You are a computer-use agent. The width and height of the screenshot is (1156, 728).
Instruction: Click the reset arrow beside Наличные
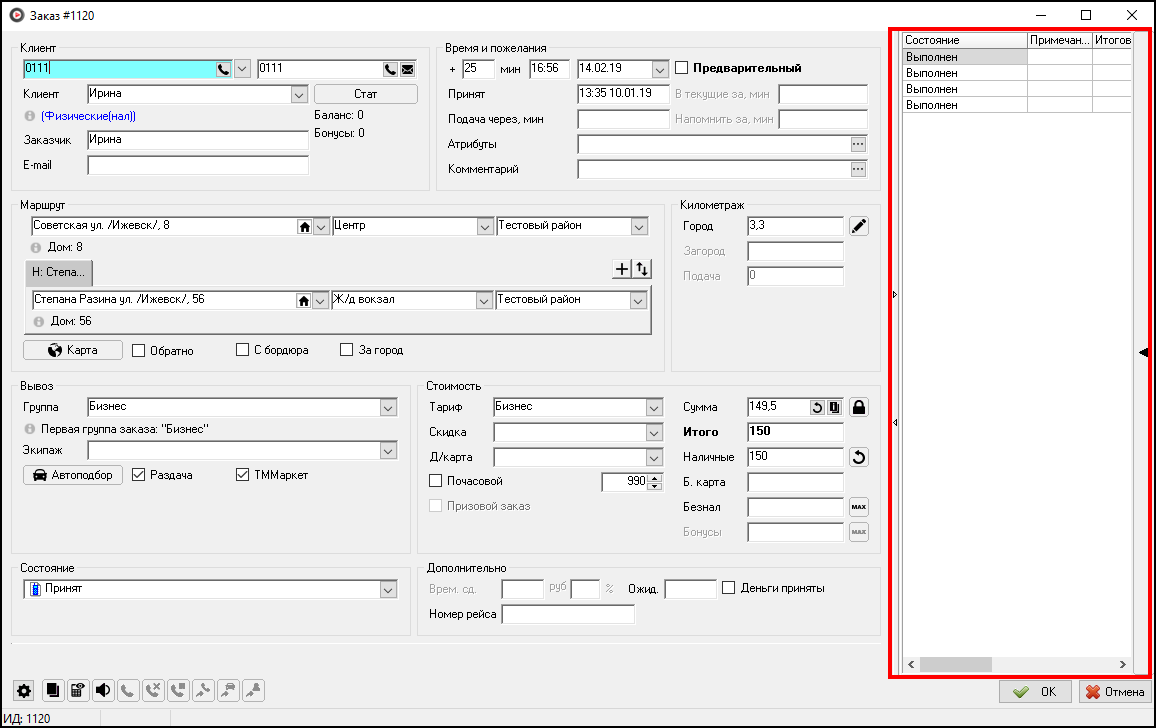pos(858,457)
